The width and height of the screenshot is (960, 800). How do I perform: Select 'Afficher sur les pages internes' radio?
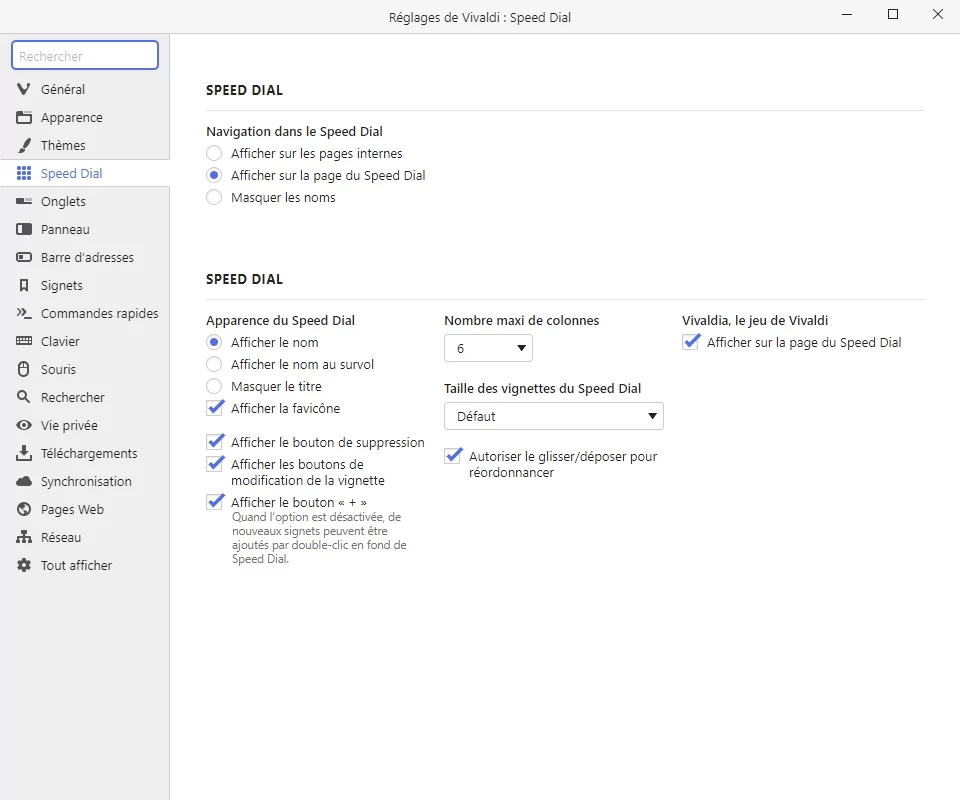214,154
